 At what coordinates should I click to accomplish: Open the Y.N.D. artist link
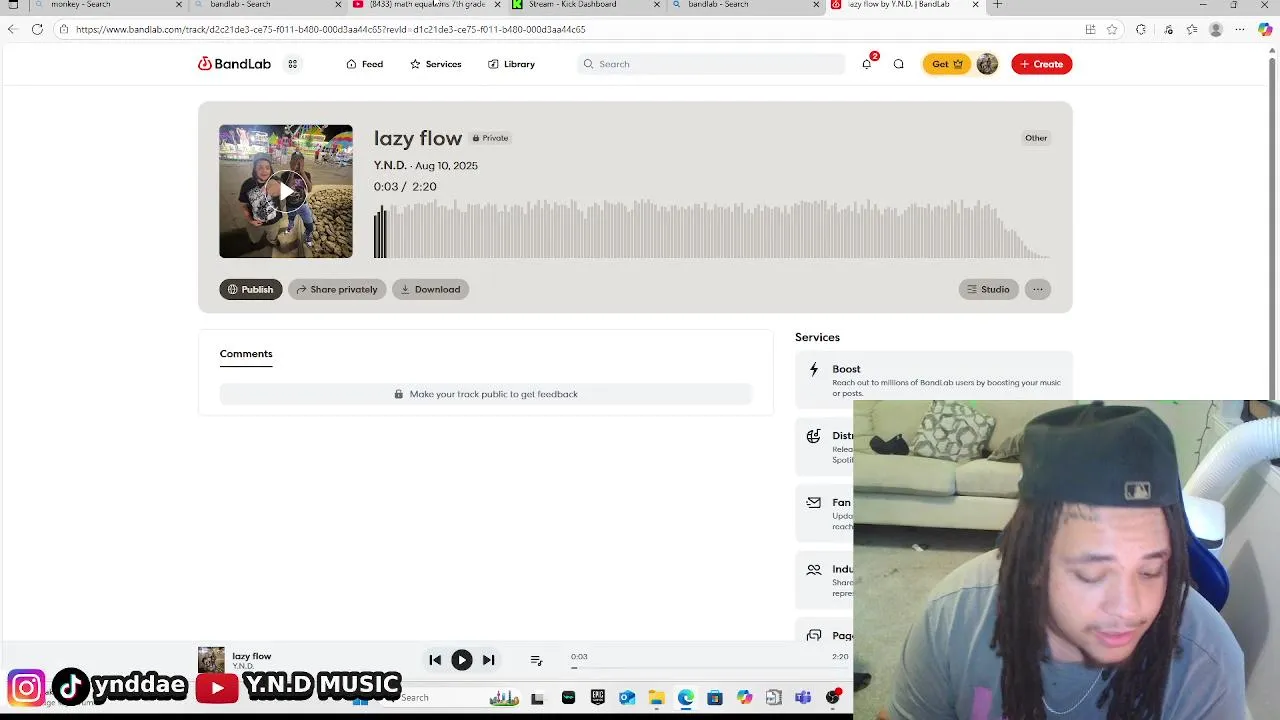pyautogui.click(x=390, y=165)
